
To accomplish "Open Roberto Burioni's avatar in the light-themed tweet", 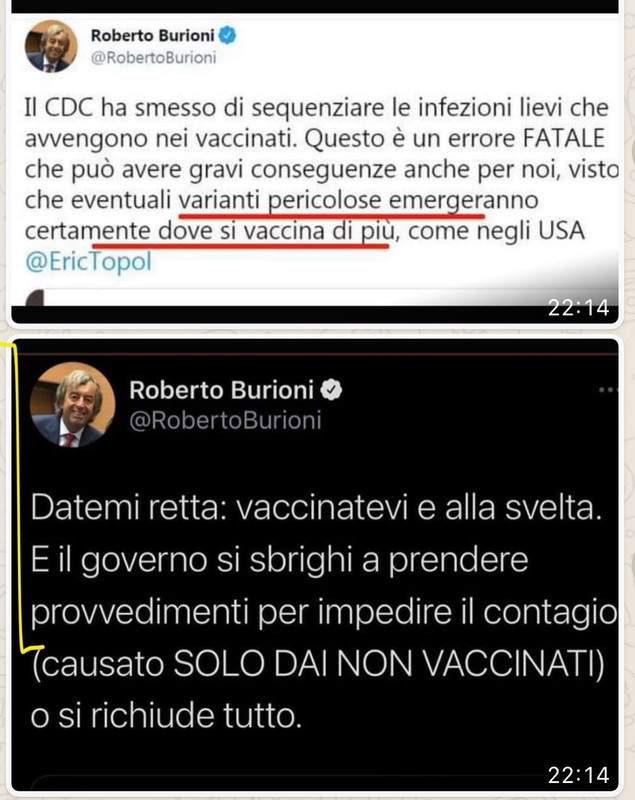I will 51,46.
